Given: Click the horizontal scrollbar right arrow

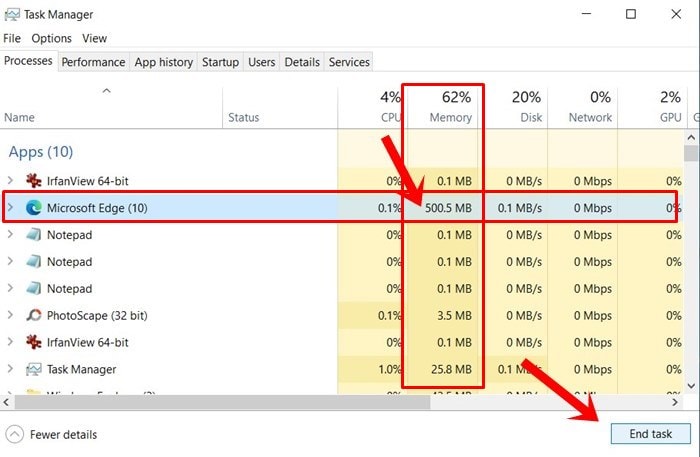Looking at the screenshot, I should pyautogui.click(x=675, y=402).
